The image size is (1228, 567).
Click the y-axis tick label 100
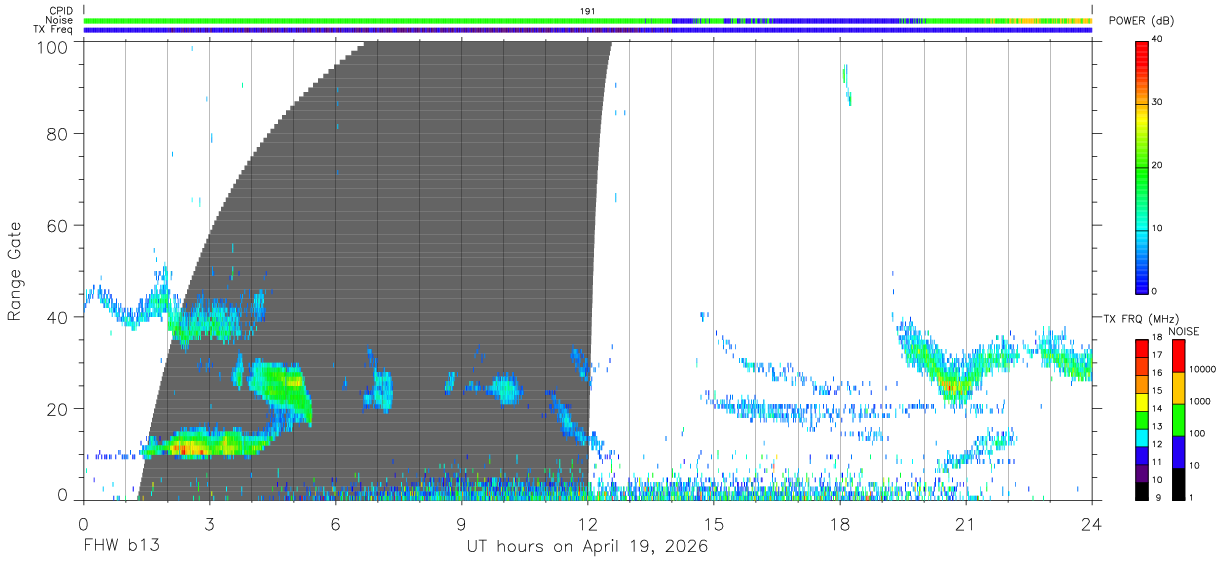coord(54,47)
